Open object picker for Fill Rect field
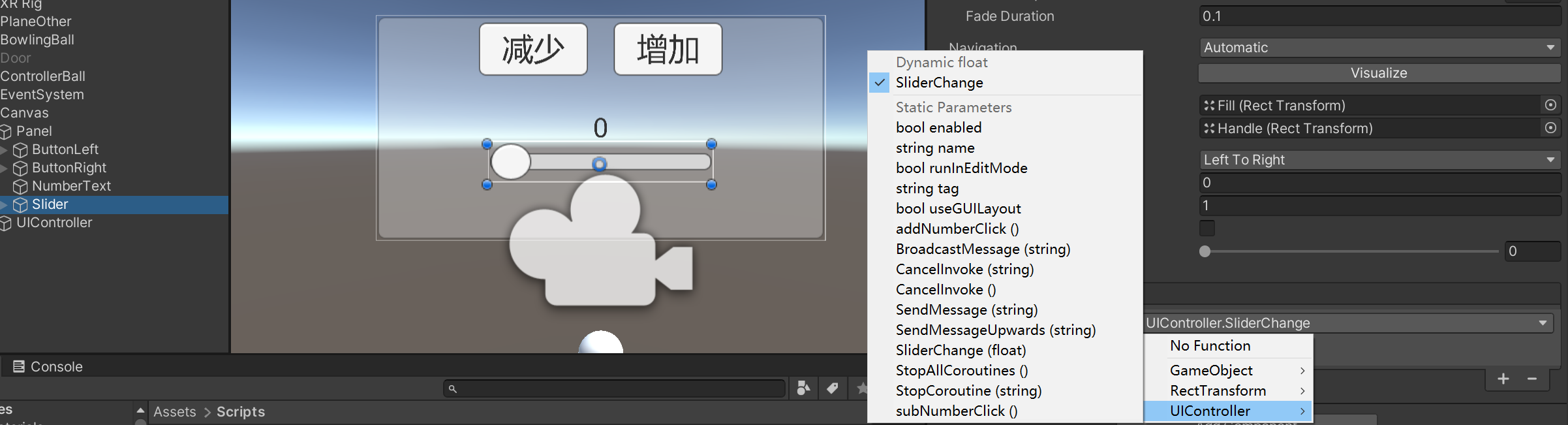 [1550, 105]
